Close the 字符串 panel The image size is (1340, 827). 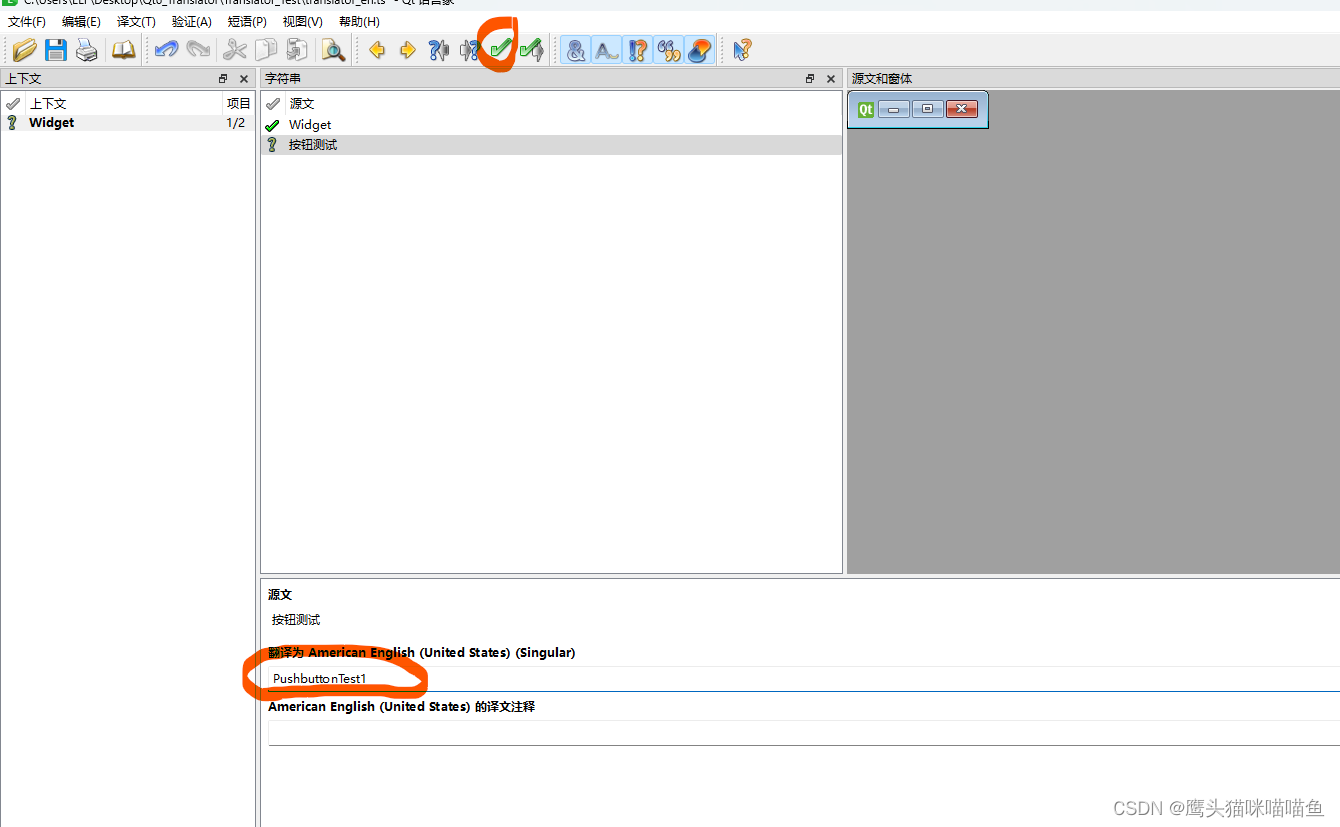[x=831, y=78]
